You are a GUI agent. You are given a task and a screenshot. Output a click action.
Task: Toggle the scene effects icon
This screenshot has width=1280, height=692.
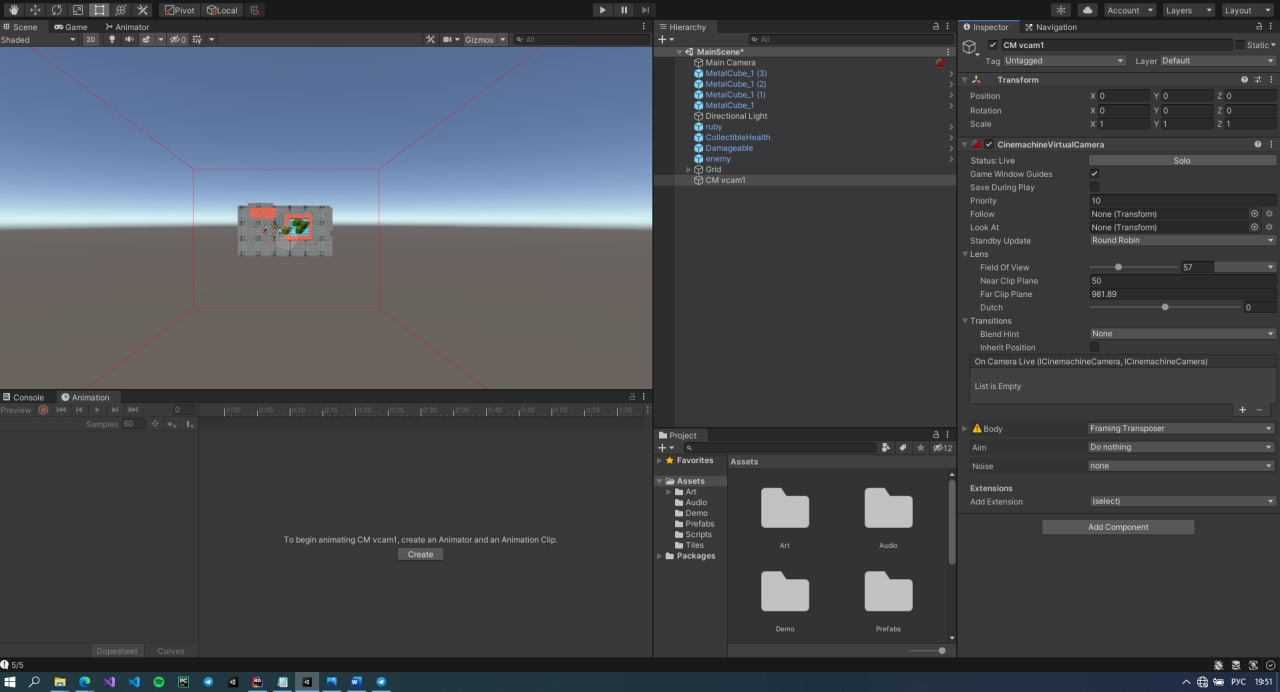(x=146, y=39)
